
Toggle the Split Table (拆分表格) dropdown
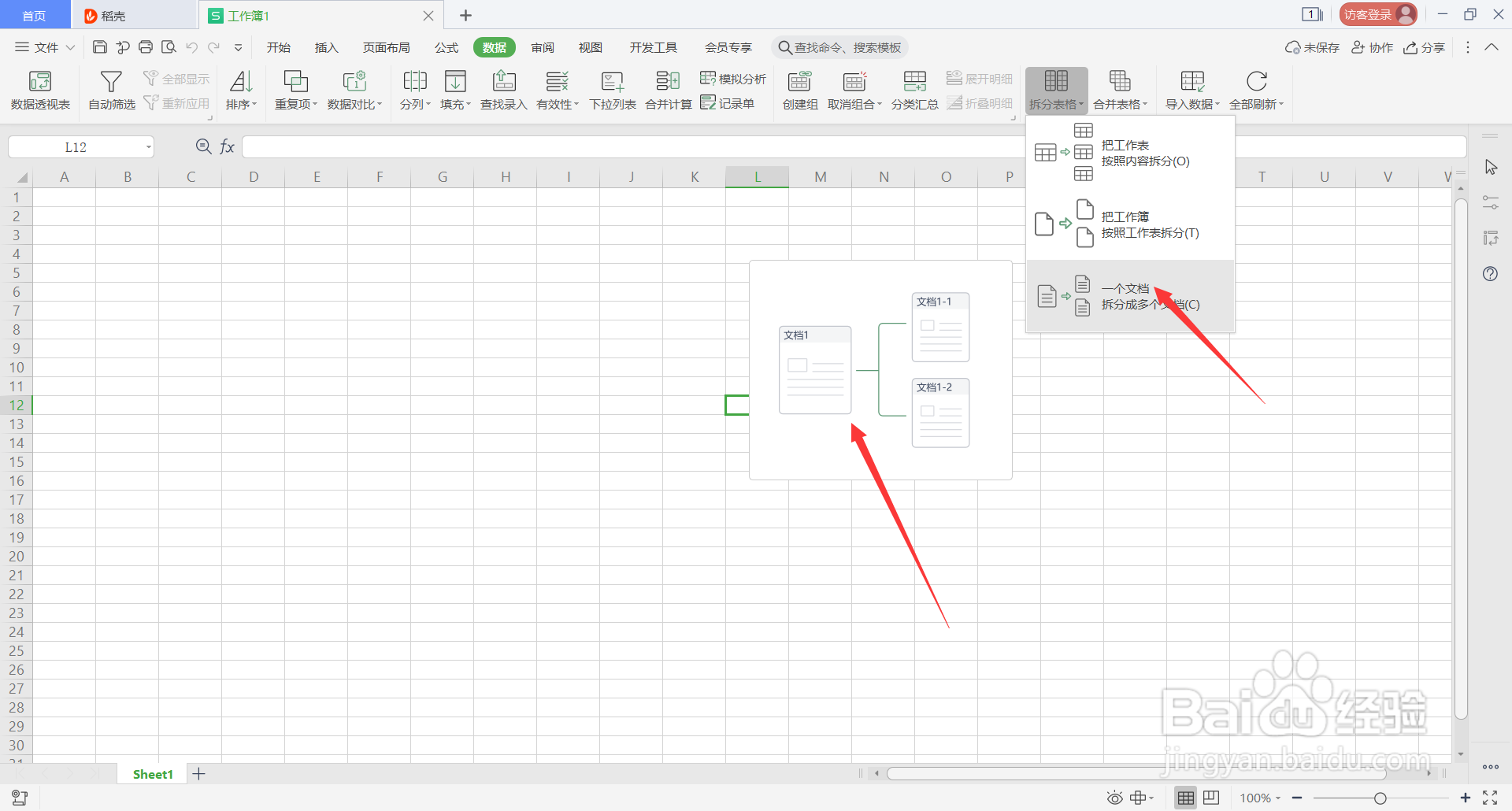click(1056, 90)
